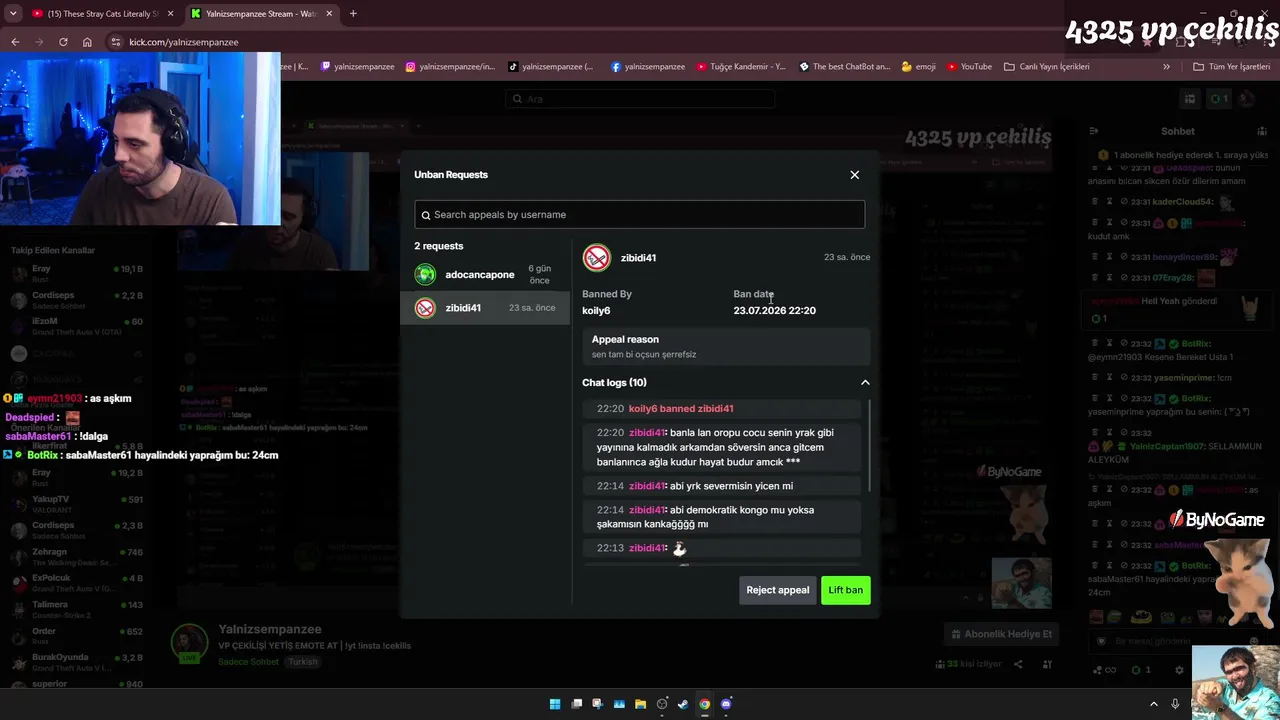Open the Zehragn channel in the sidebar
The height and width of the screenshot is (720, 1280).
(x=78, y=556)
